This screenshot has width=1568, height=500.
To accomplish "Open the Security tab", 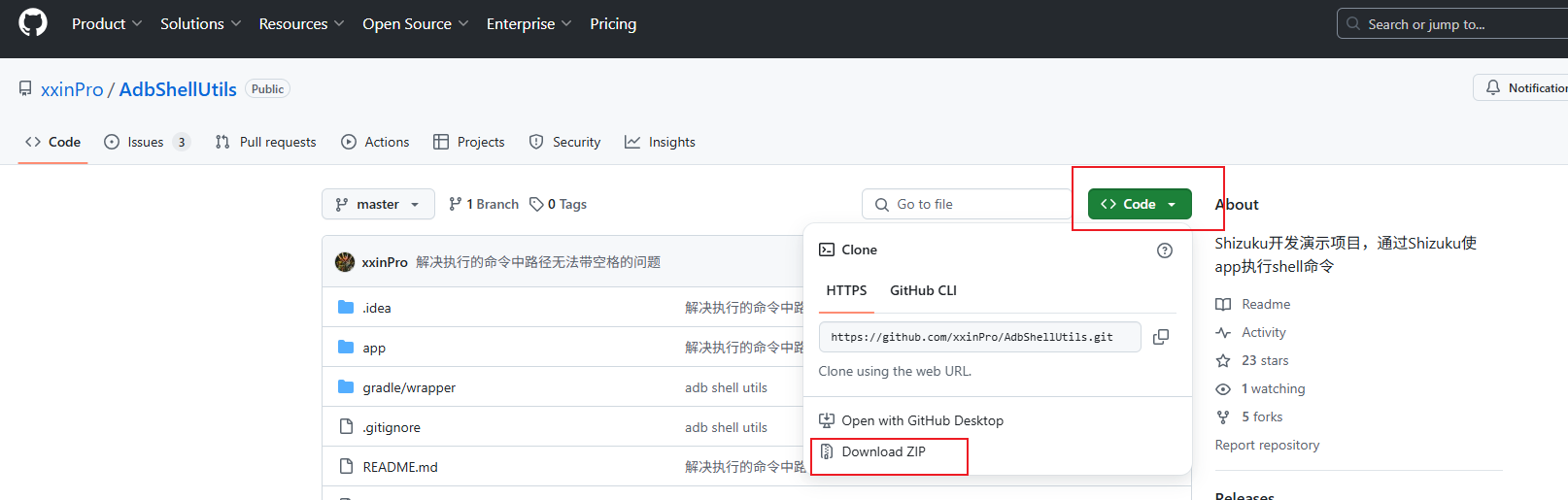I will click(564, 142).
